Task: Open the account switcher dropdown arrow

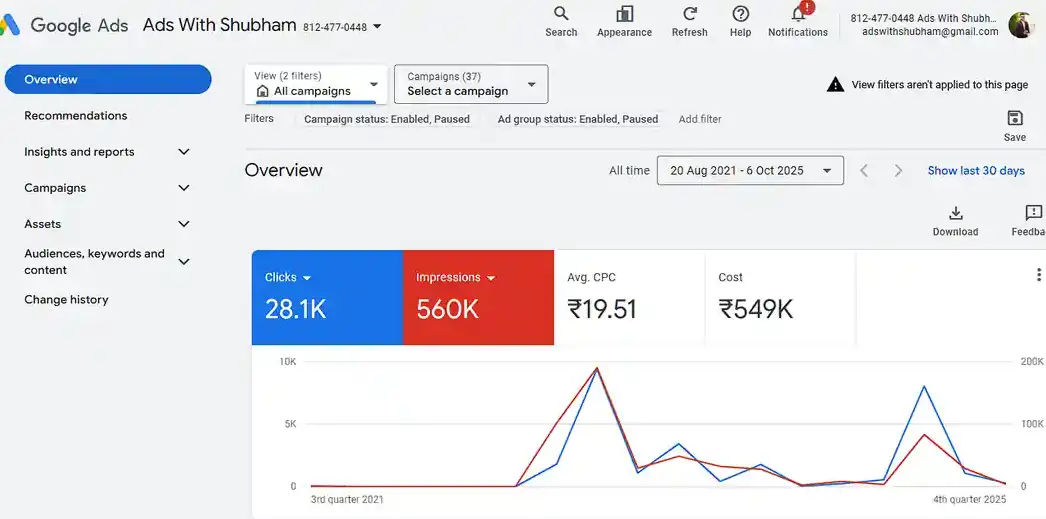Action: pyautogui.click(x=377, y=27)
